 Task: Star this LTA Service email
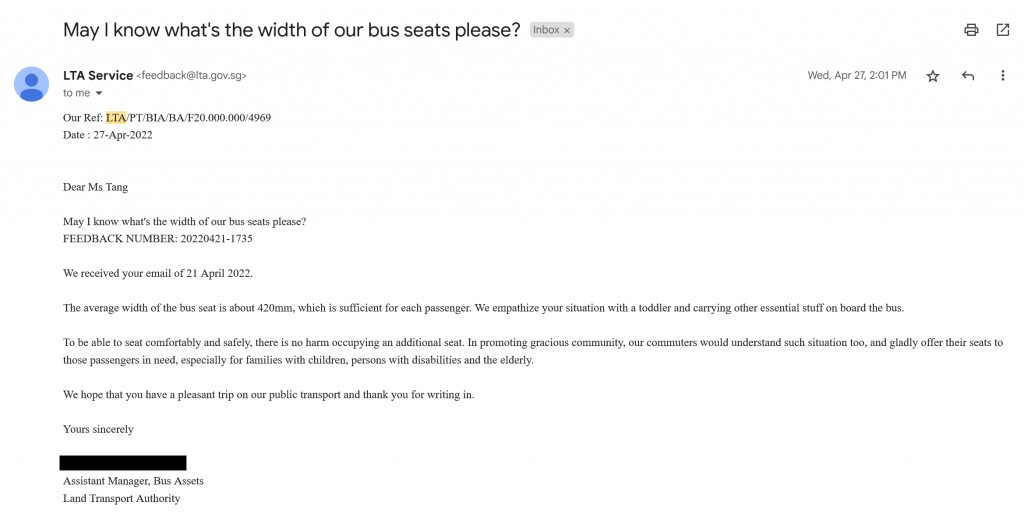tap(933, 76)
